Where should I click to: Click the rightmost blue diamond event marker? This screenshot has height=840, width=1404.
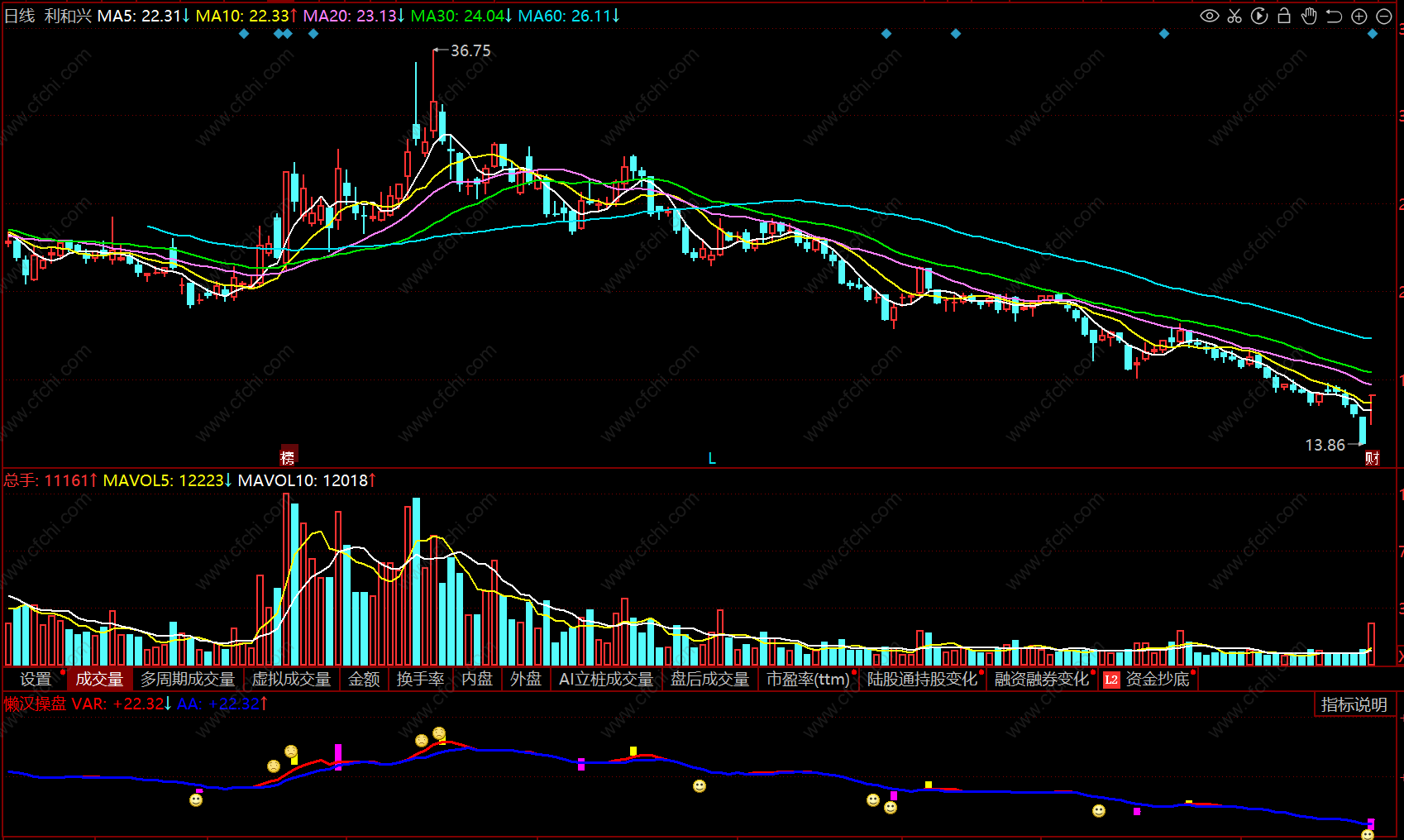pos(1373,34)
